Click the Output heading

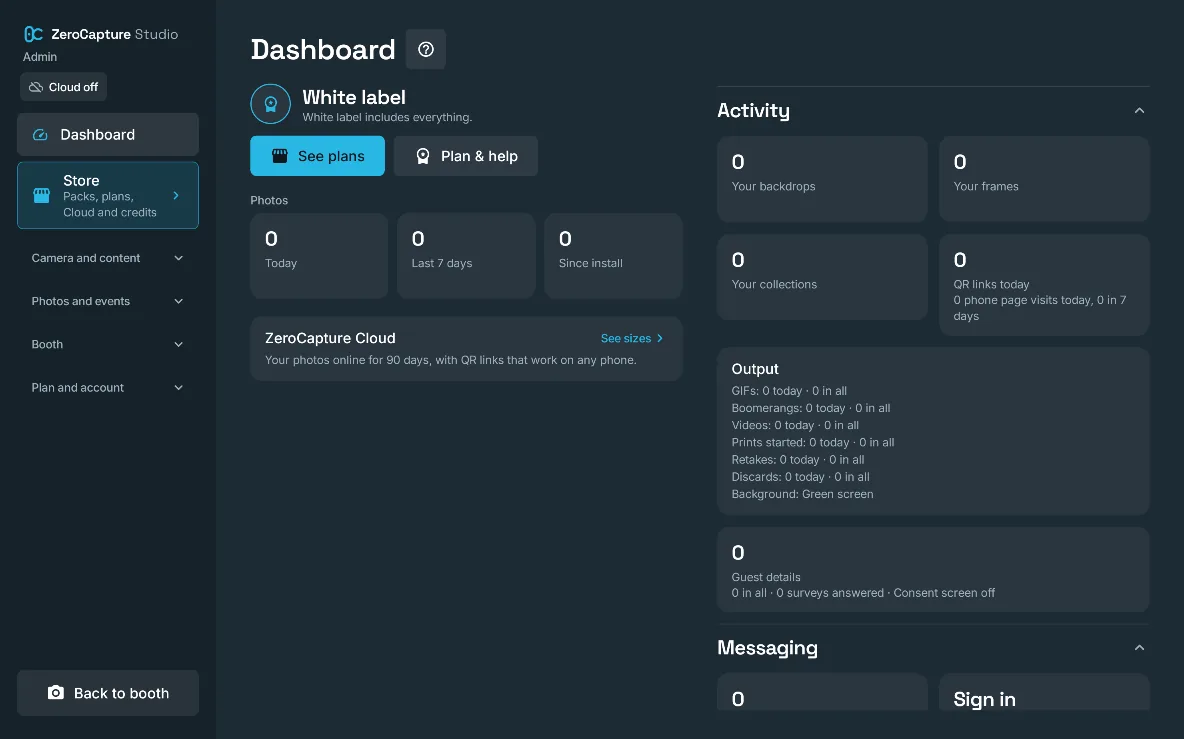pos(755,368)
